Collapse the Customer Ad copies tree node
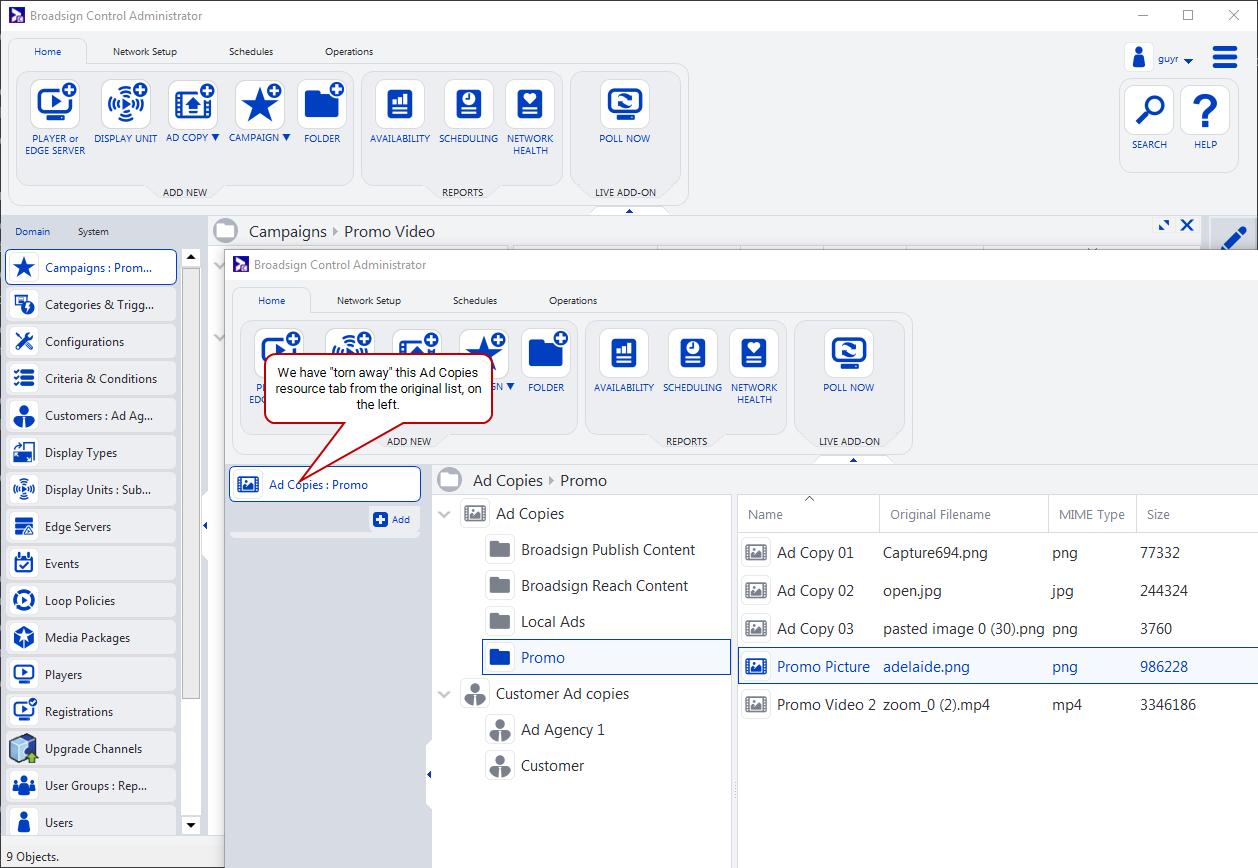The image size is (1258, 868). coord(444,695)
